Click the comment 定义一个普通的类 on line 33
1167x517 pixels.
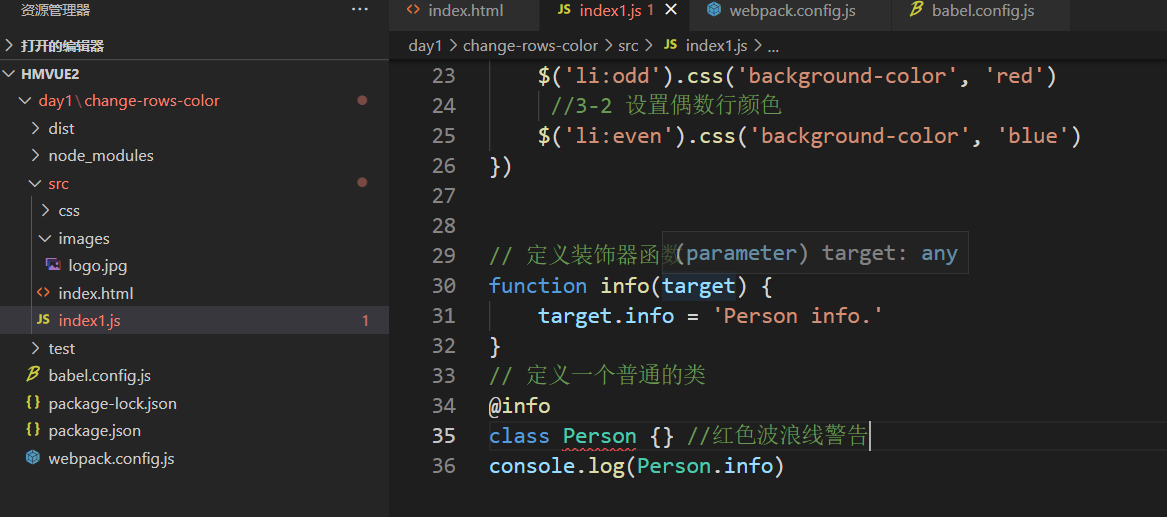597,376
